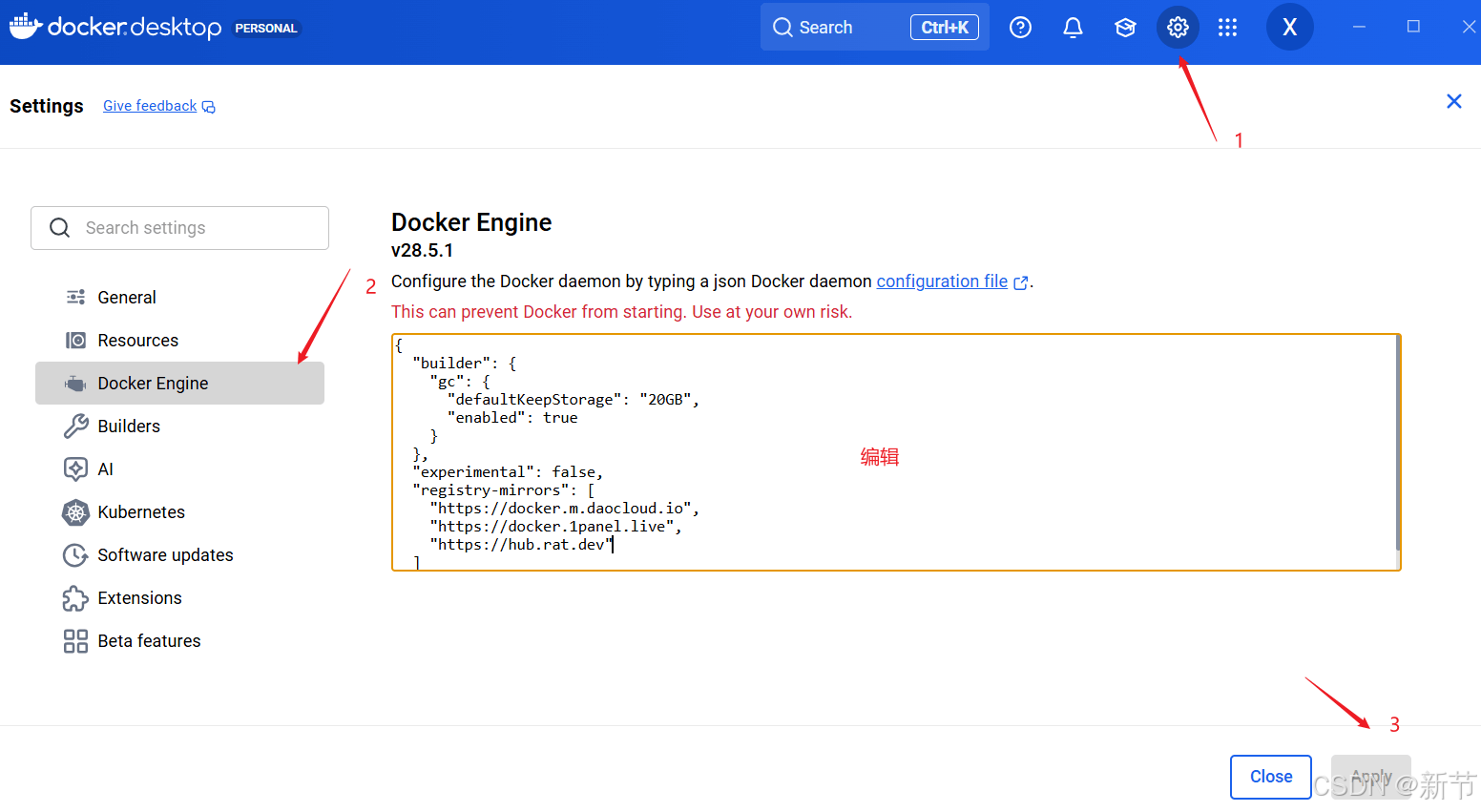Click the magnifier icon in Search settings box

[x=59, y=228]
